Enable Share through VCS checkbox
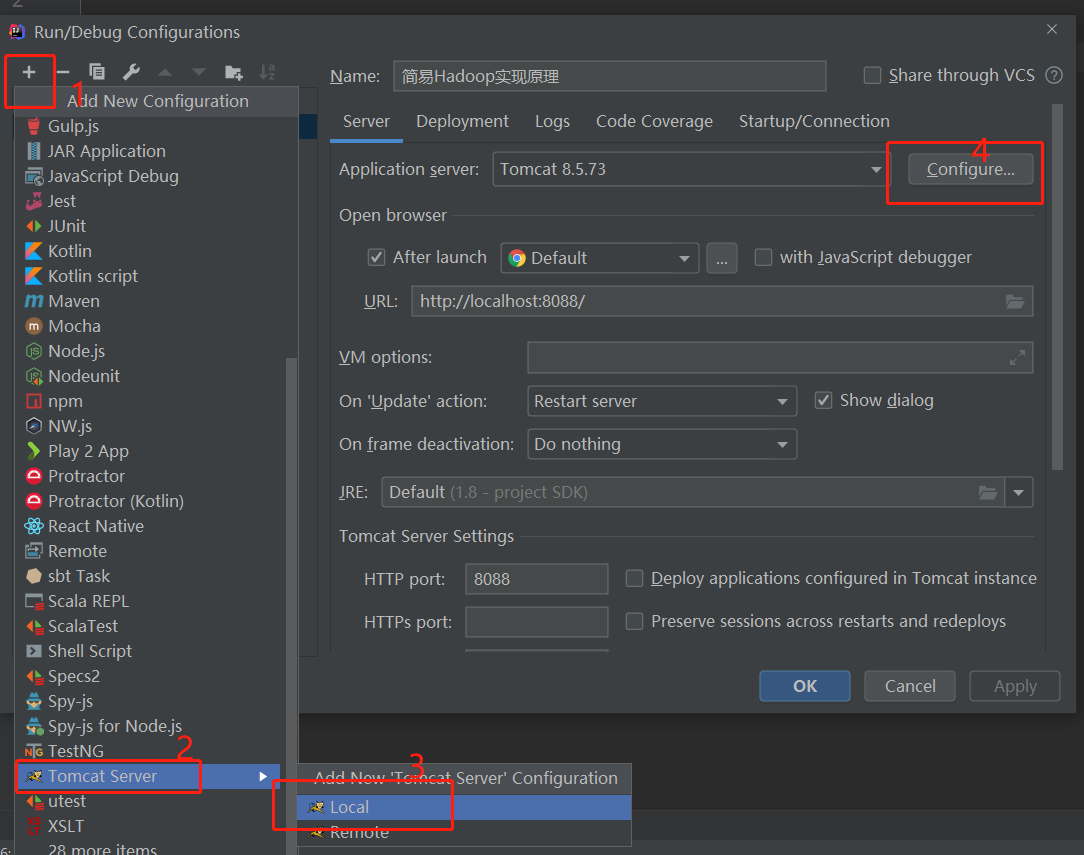This screenshot has width=1084, height=855. pos(872,75)
